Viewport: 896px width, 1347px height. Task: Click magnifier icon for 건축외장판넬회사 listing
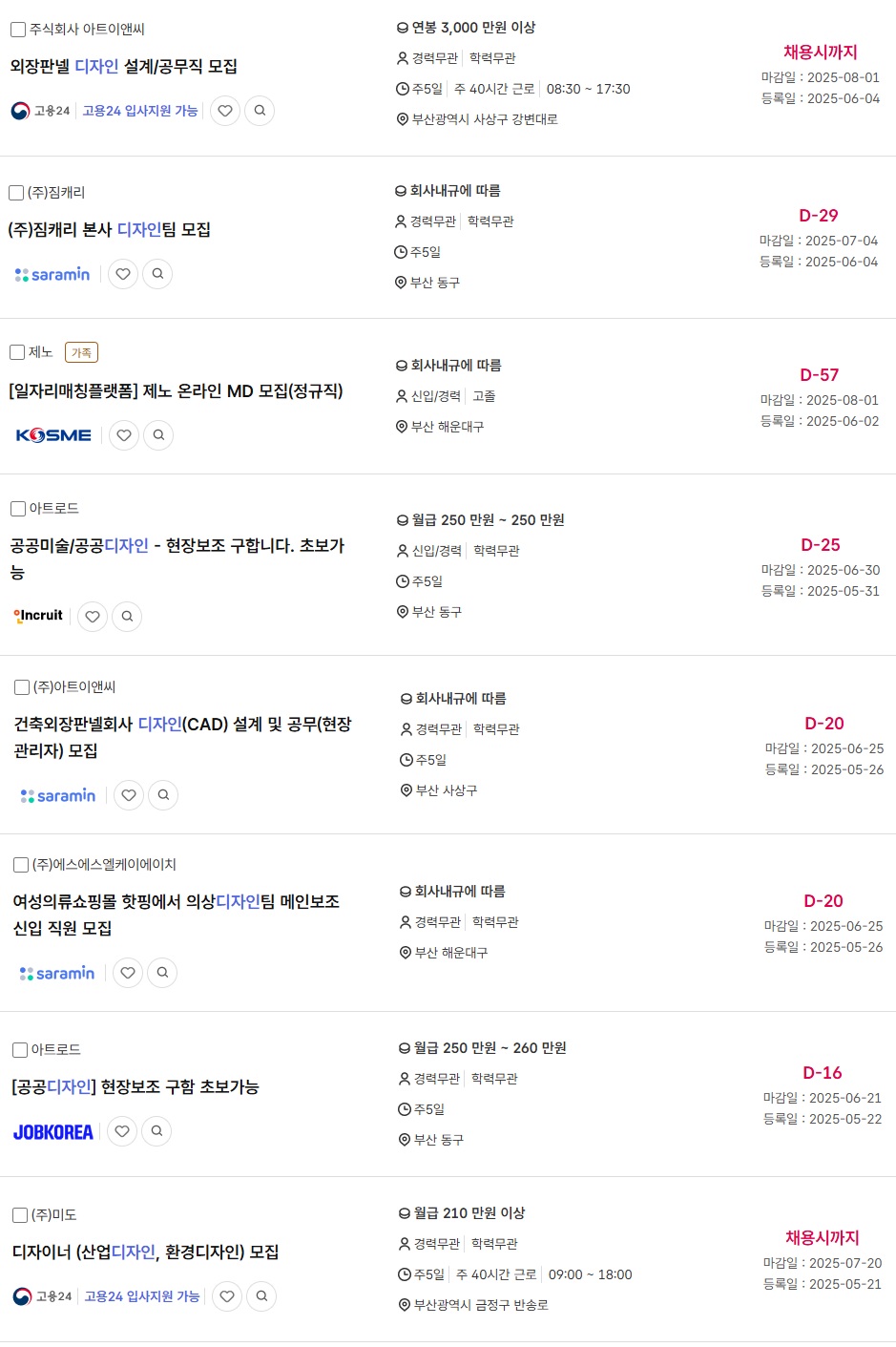pyautogui.click(x=163, y=795)
